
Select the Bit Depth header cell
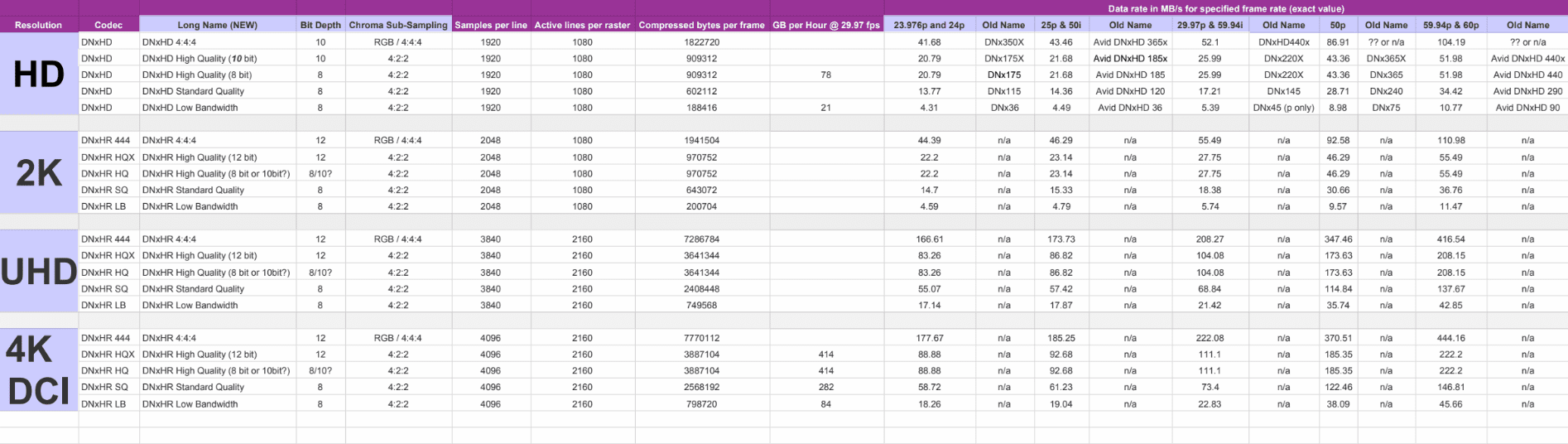(x=320, y=25)
